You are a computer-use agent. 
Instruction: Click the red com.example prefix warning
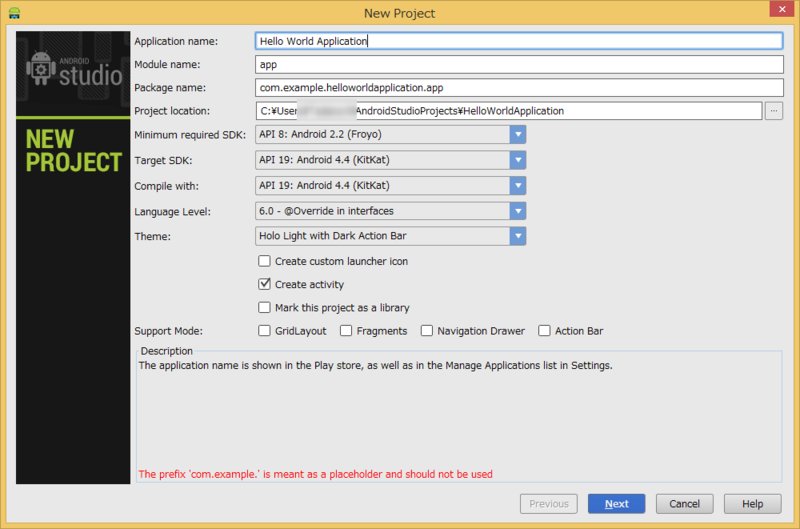point(315,474)
